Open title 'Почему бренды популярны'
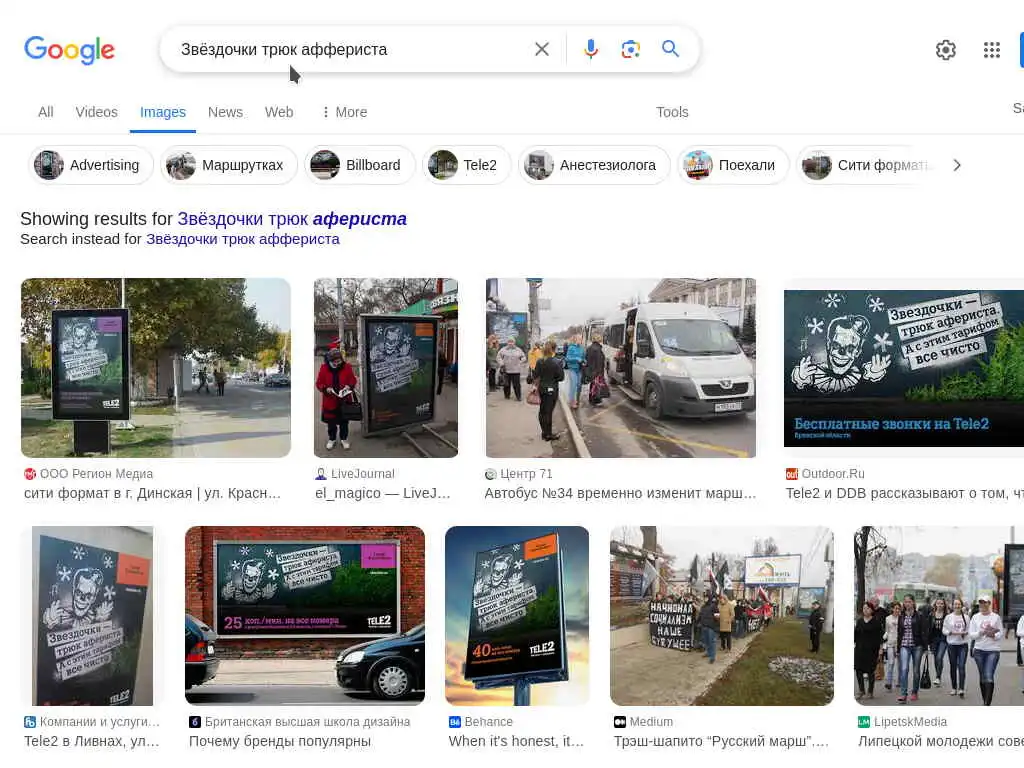 coord(280,742)
